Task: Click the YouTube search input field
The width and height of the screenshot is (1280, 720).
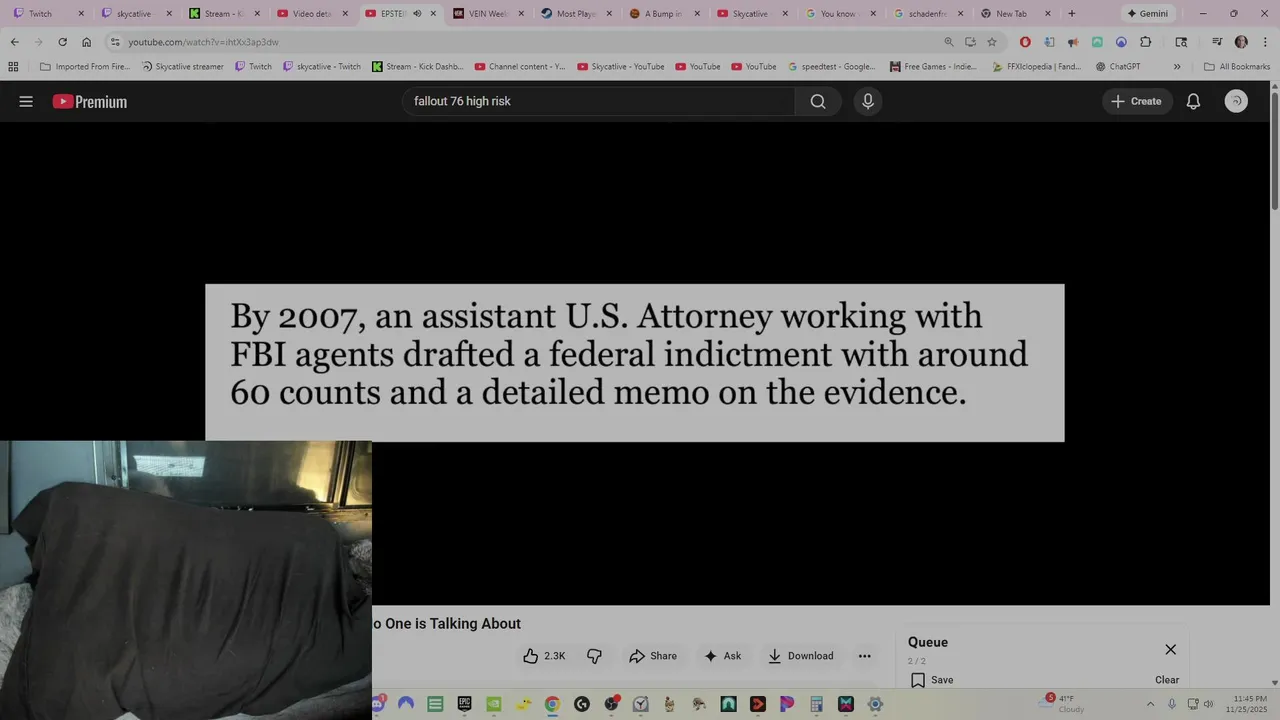Action: pos(598,101)
